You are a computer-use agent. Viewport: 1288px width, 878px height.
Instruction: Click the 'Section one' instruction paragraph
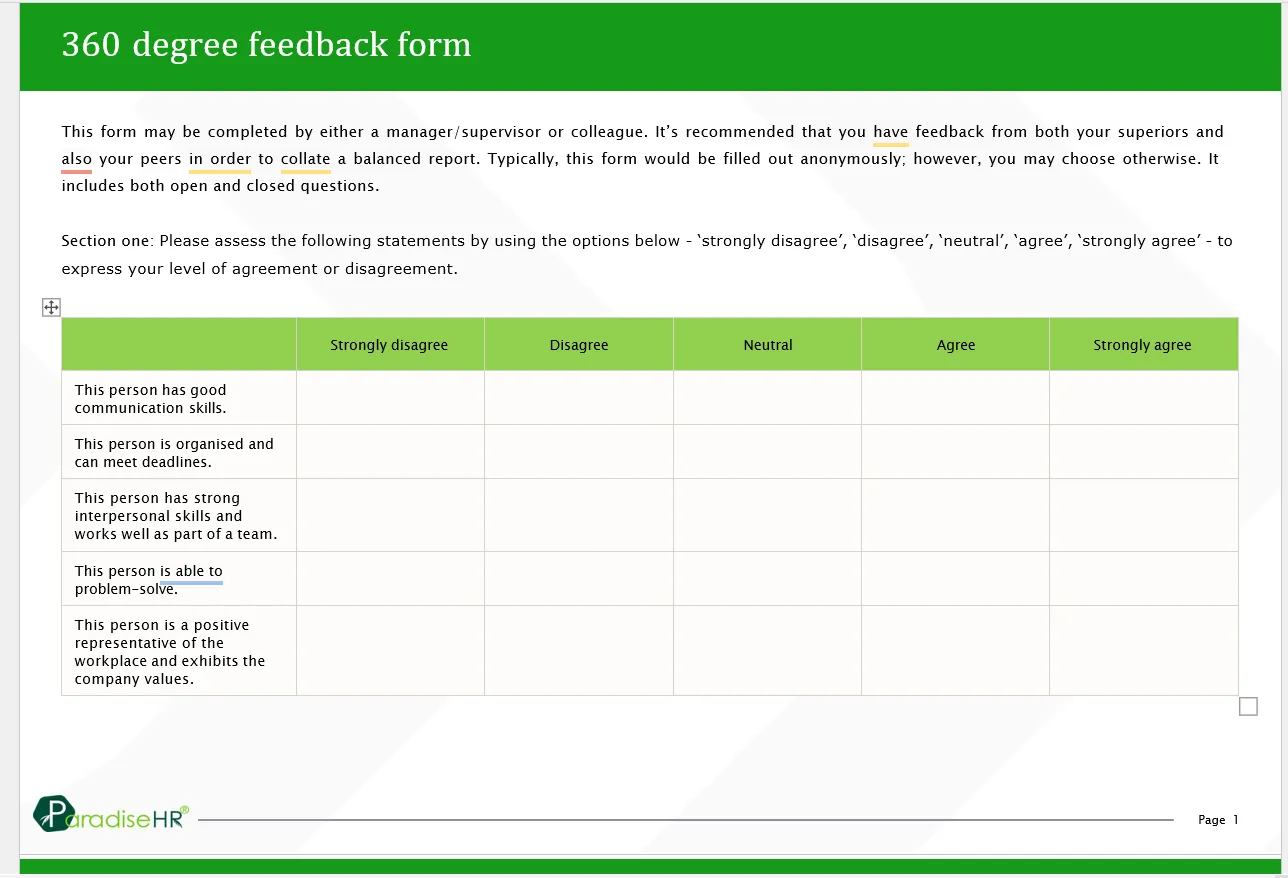pos(647,255)
